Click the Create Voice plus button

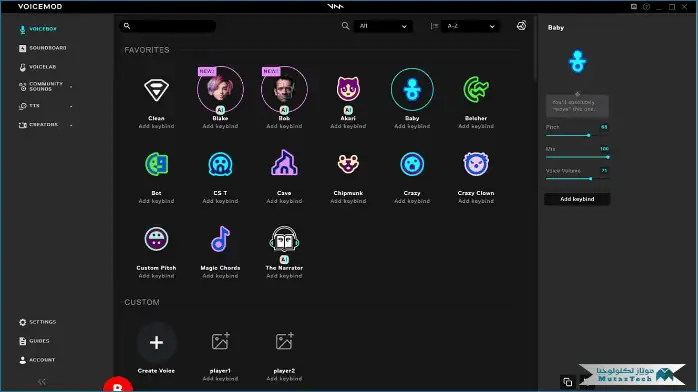(x=156, y=343)
